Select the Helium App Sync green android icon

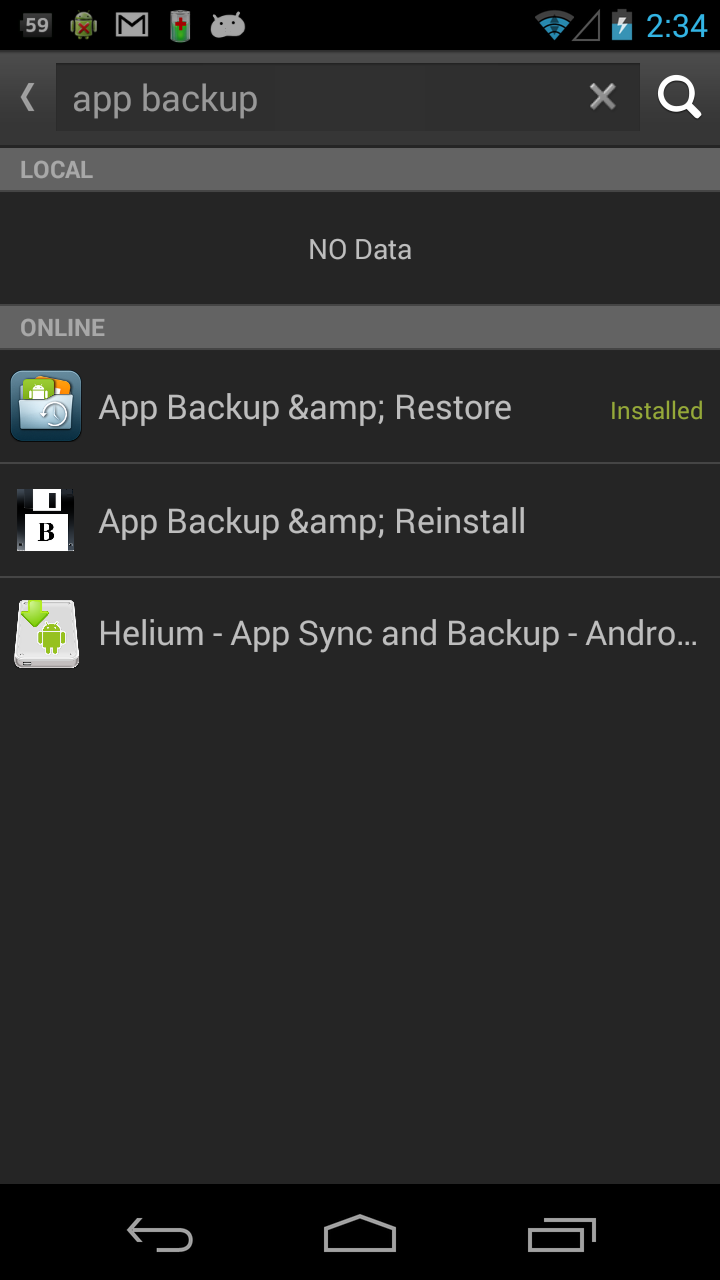coord(46,633)
